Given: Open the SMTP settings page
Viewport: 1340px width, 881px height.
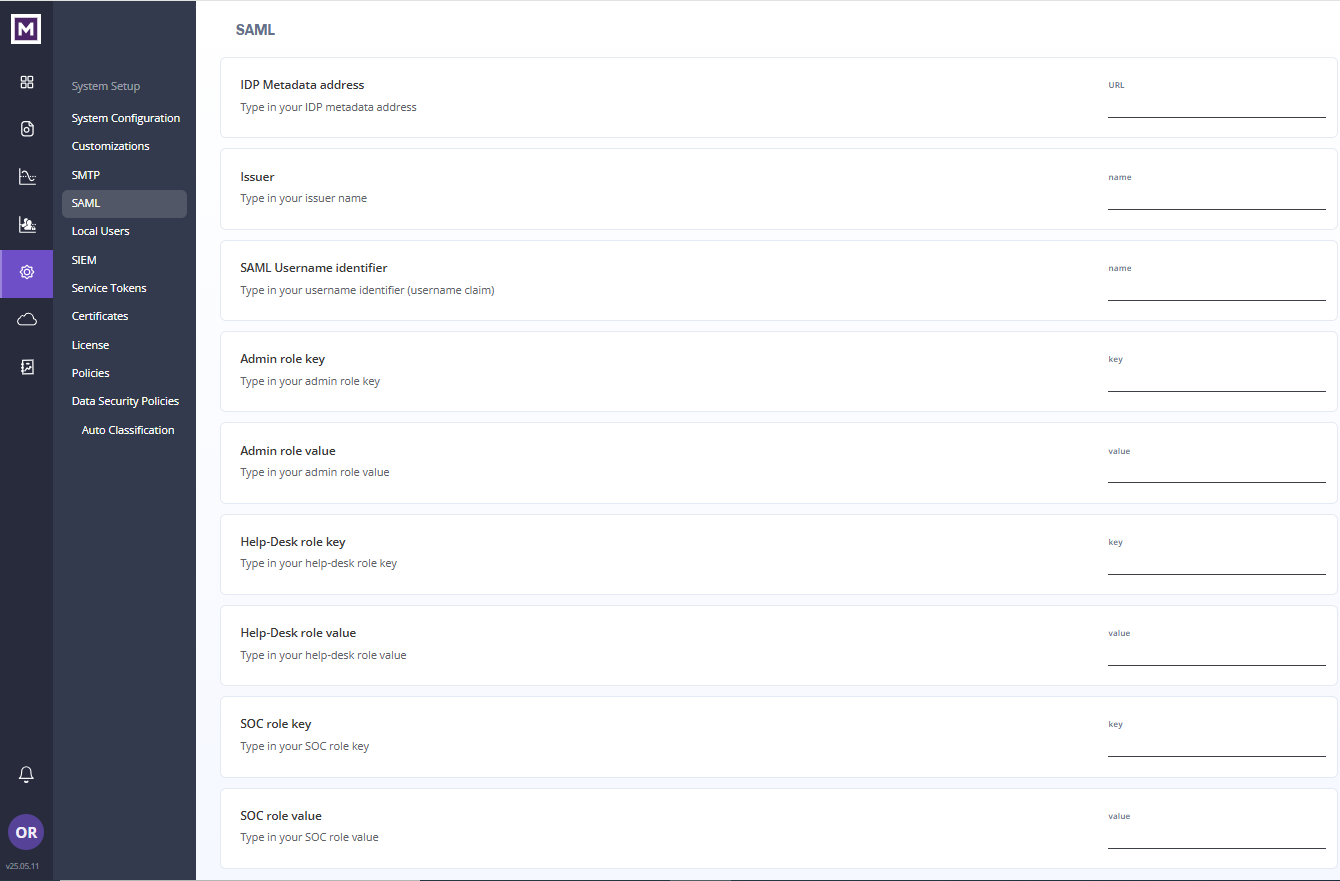Looking at the screenshot, I should coord(86,175).
